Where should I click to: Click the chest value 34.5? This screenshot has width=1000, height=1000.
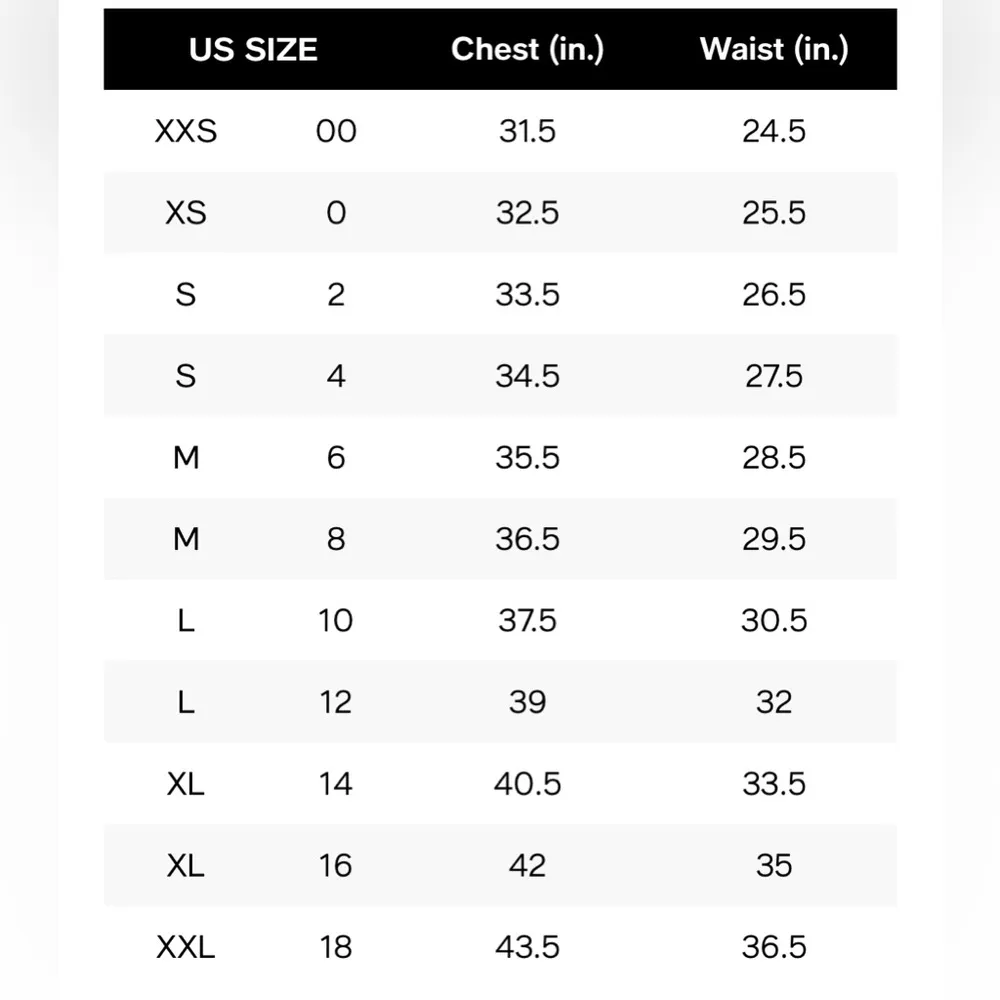527,376
